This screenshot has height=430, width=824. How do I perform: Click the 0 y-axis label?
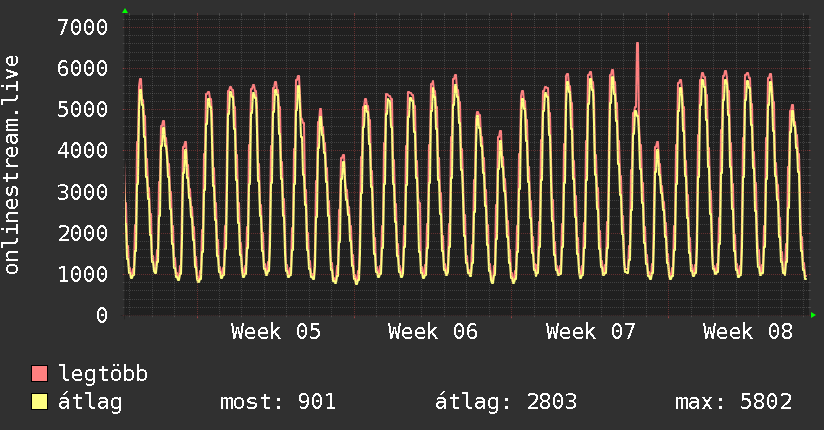point(102,315)
